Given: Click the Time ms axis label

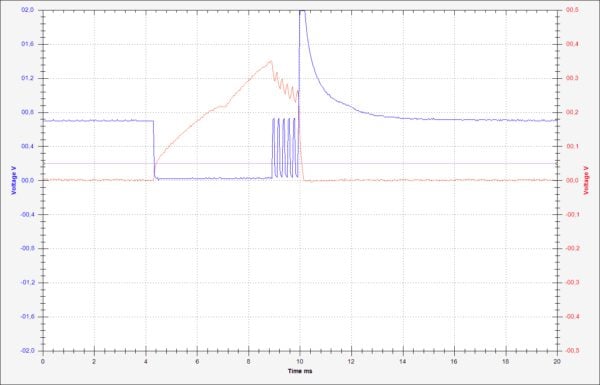Looking at the screenshot, I should click(x=300, y=371).
